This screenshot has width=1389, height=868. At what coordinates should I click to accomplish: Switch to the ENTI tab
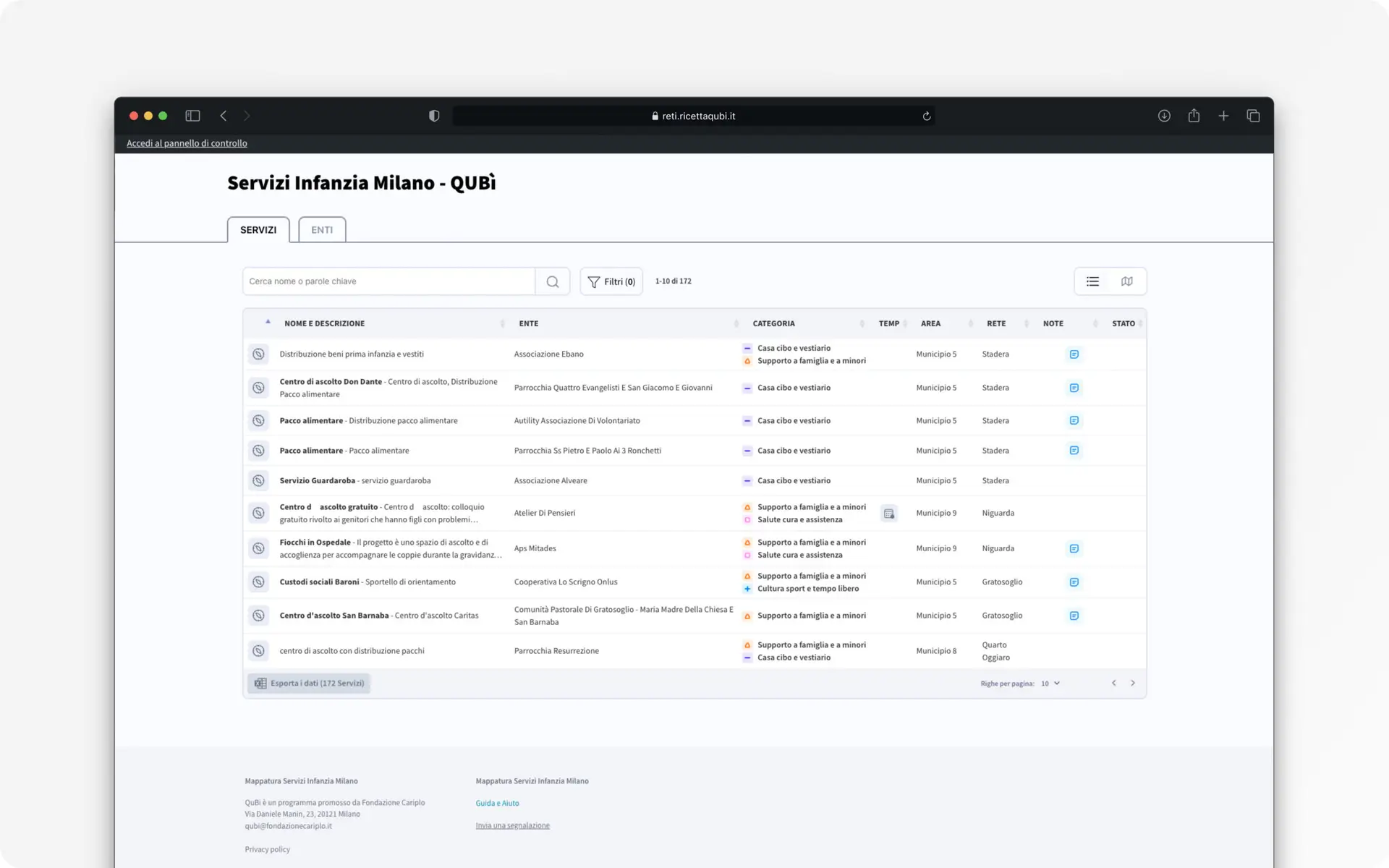(322, 230)
